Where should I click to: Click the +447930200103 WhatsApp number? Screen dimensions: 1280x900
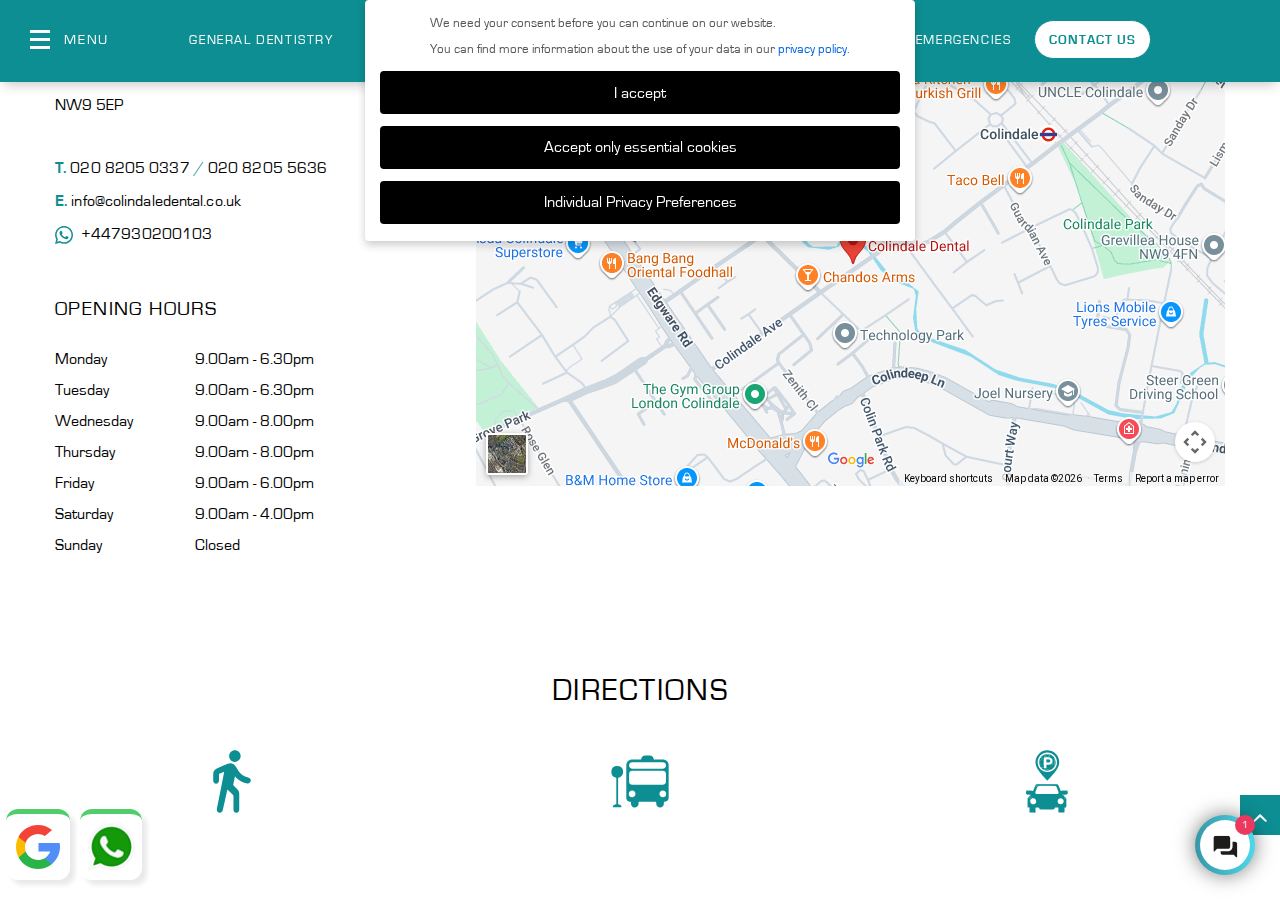[147, 234]
